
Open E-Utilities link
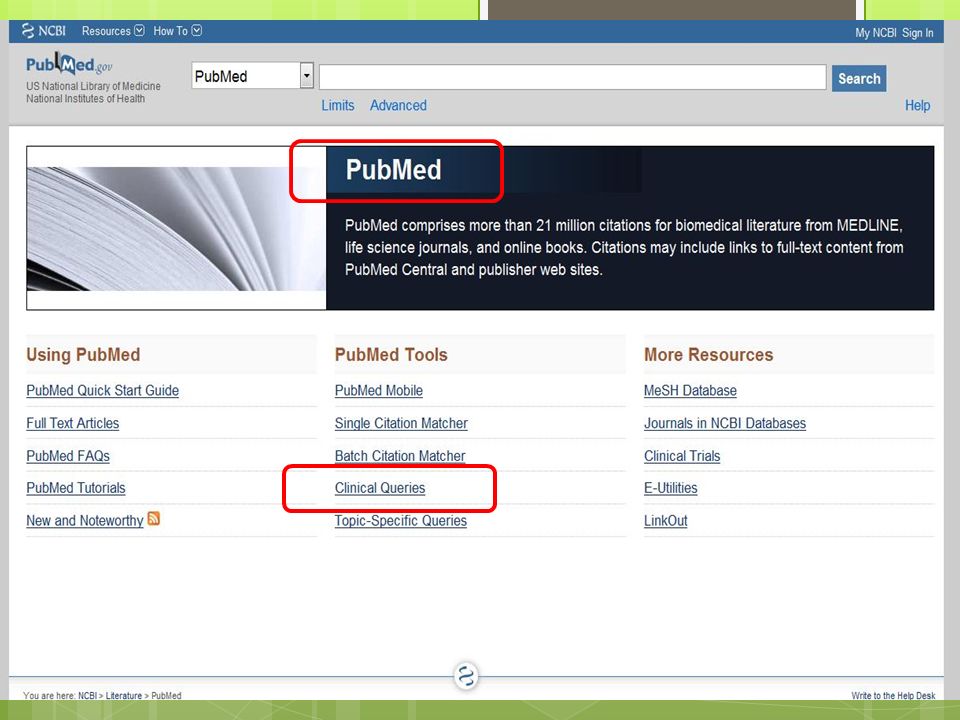[671, 488]
